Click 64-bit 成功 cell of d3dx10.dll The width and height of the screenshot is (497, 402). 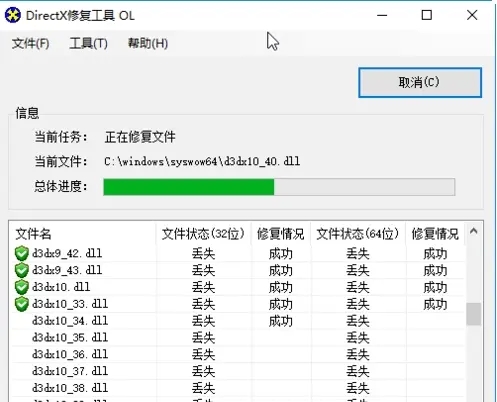pos(435,287)
